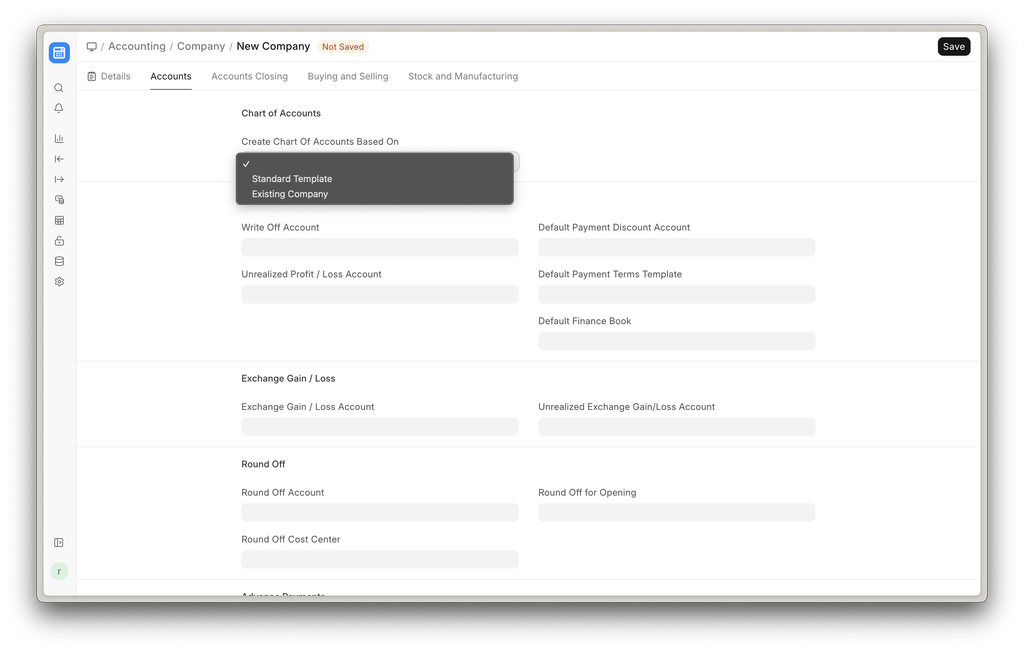The image size is (1024, 651).
Task: Click the user avatar "r" at bottom left
Action: tap(59, 571)
